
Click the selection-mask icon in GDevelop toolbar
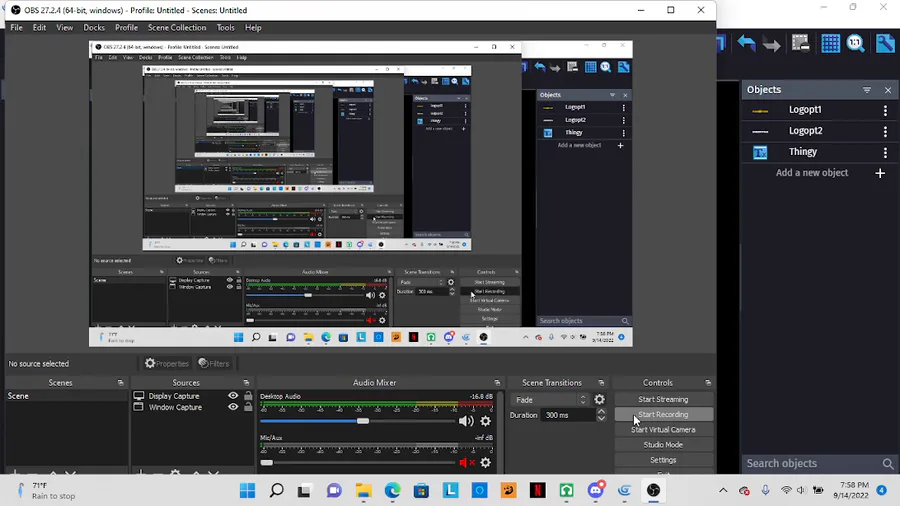point(800,43)
